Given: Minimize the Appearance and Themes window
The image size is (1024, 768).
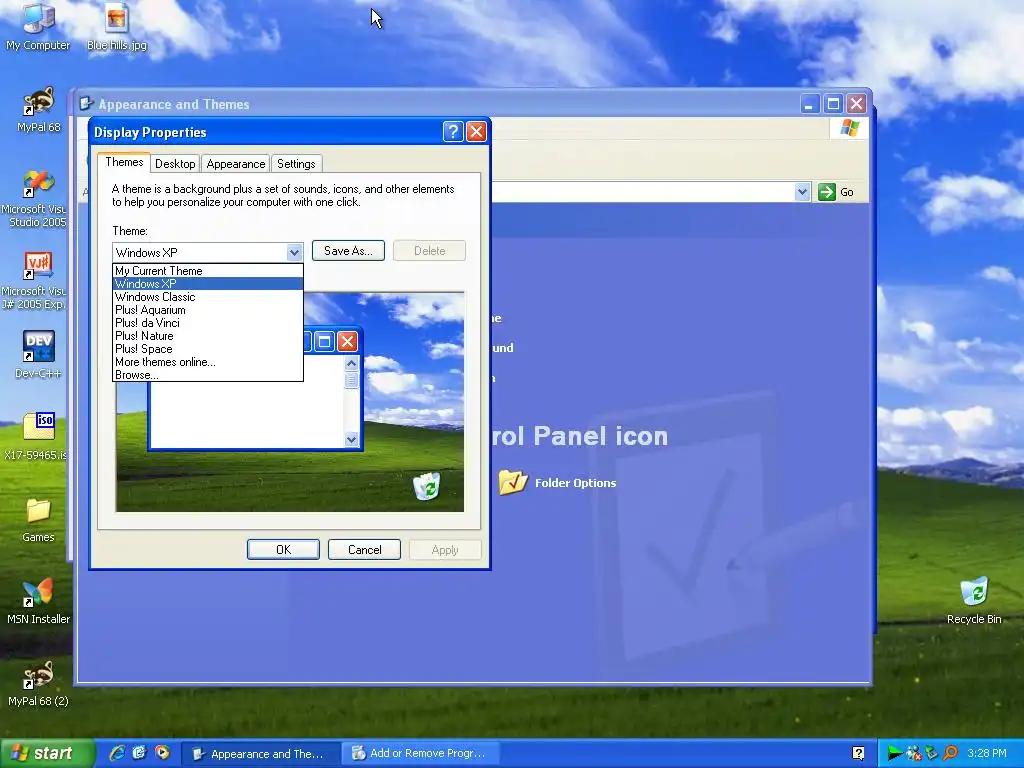Looking at the screenshot, I should [810, 104].
